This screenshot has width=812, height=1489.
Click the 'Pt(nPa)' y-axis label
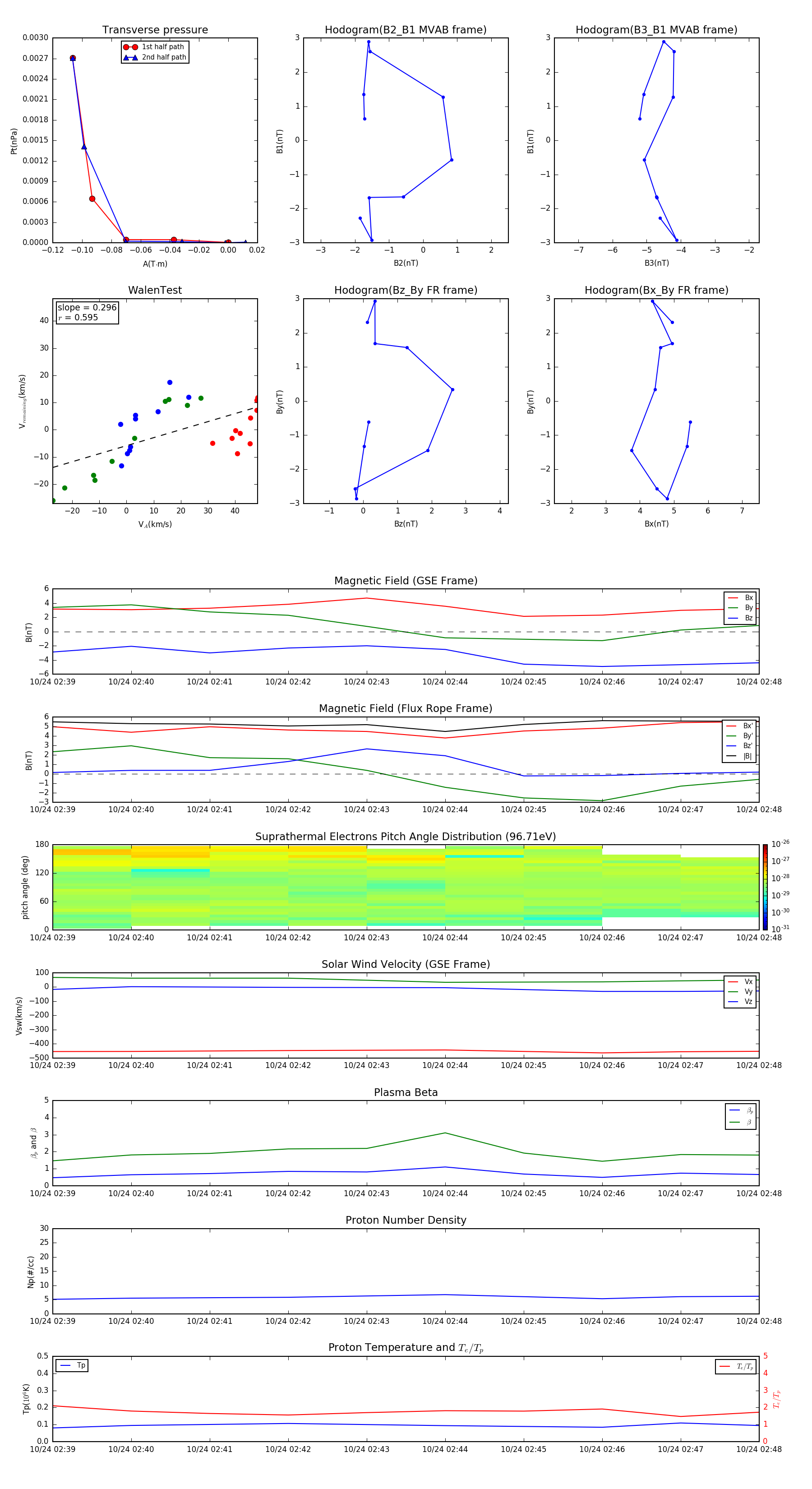point(14,140)
